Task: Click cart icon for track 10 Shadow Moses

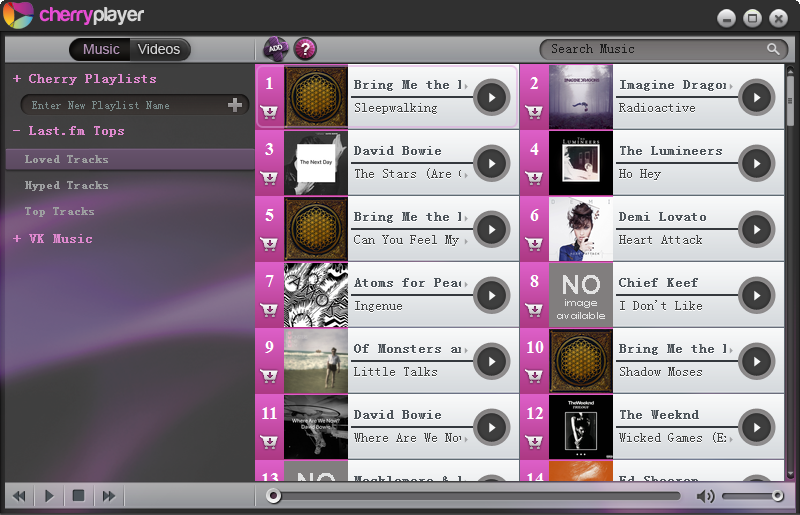Action: coord(534,376)
